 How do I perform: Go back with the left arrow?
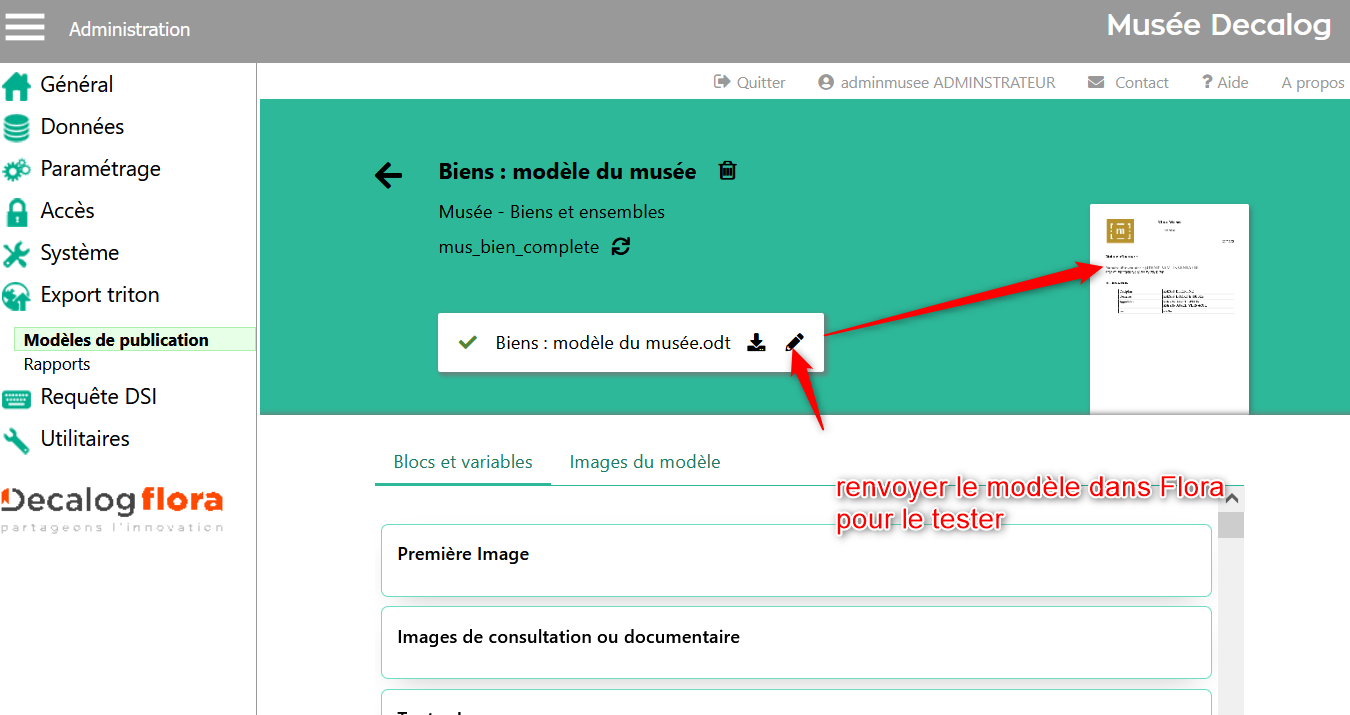[x=388, y=176]
